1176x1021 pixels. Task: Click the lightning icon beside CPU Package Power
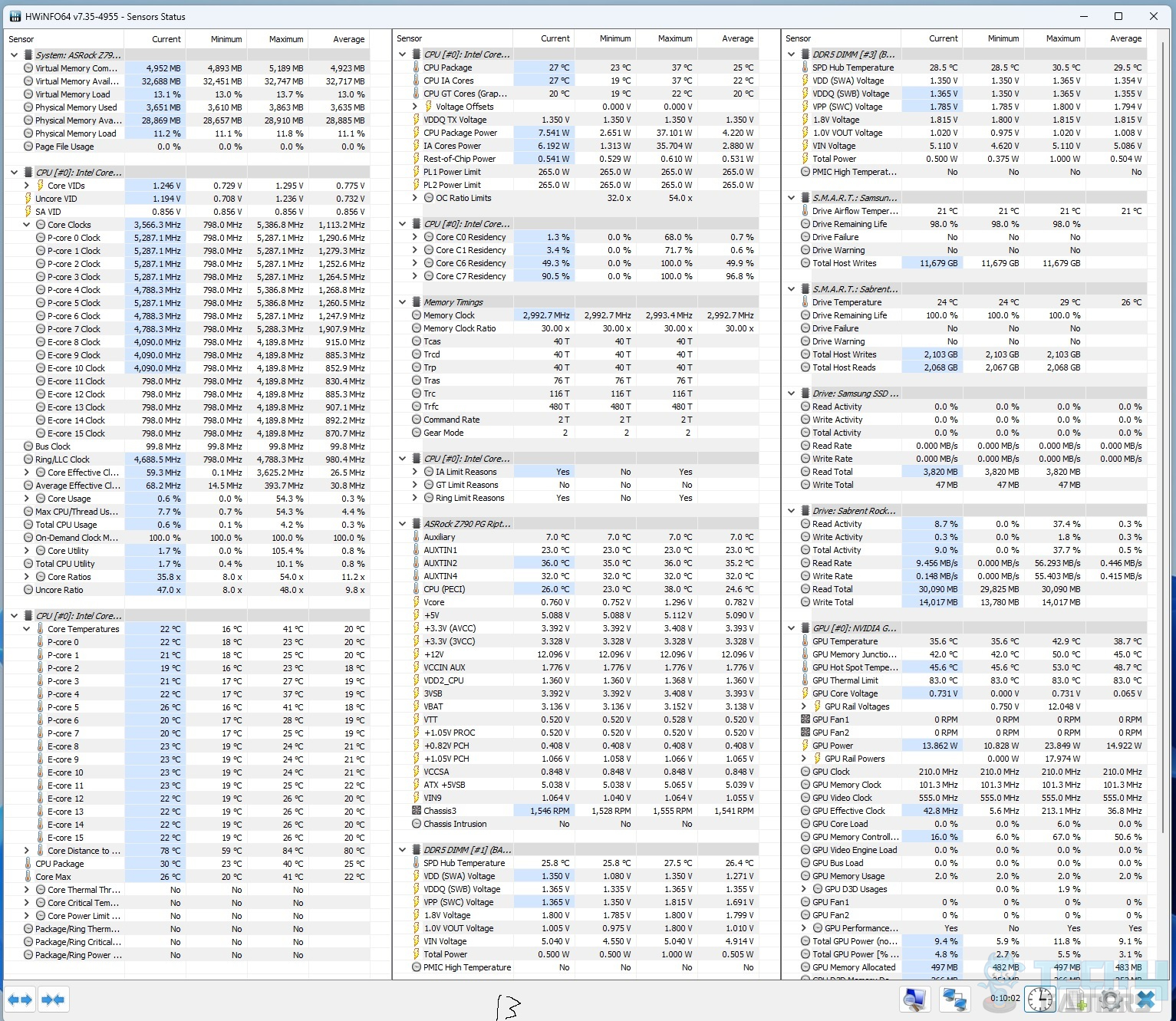[x=417, y=133]
